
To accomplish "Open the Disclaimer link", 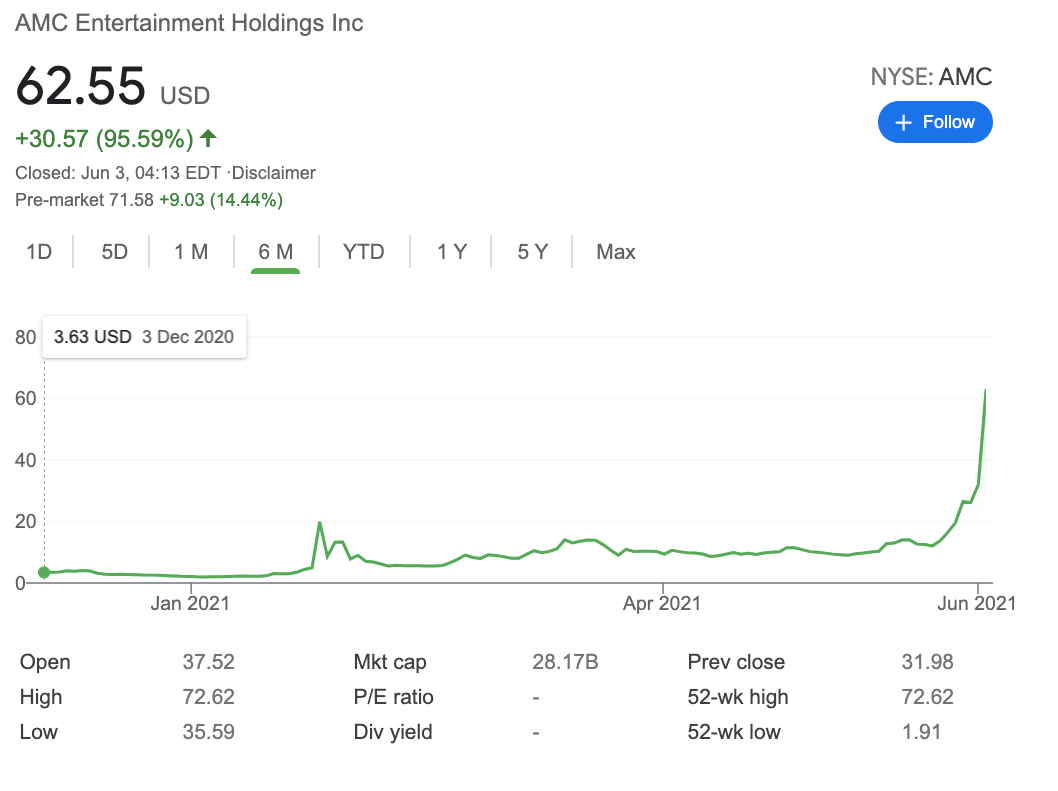I will (x=273, y=173).
